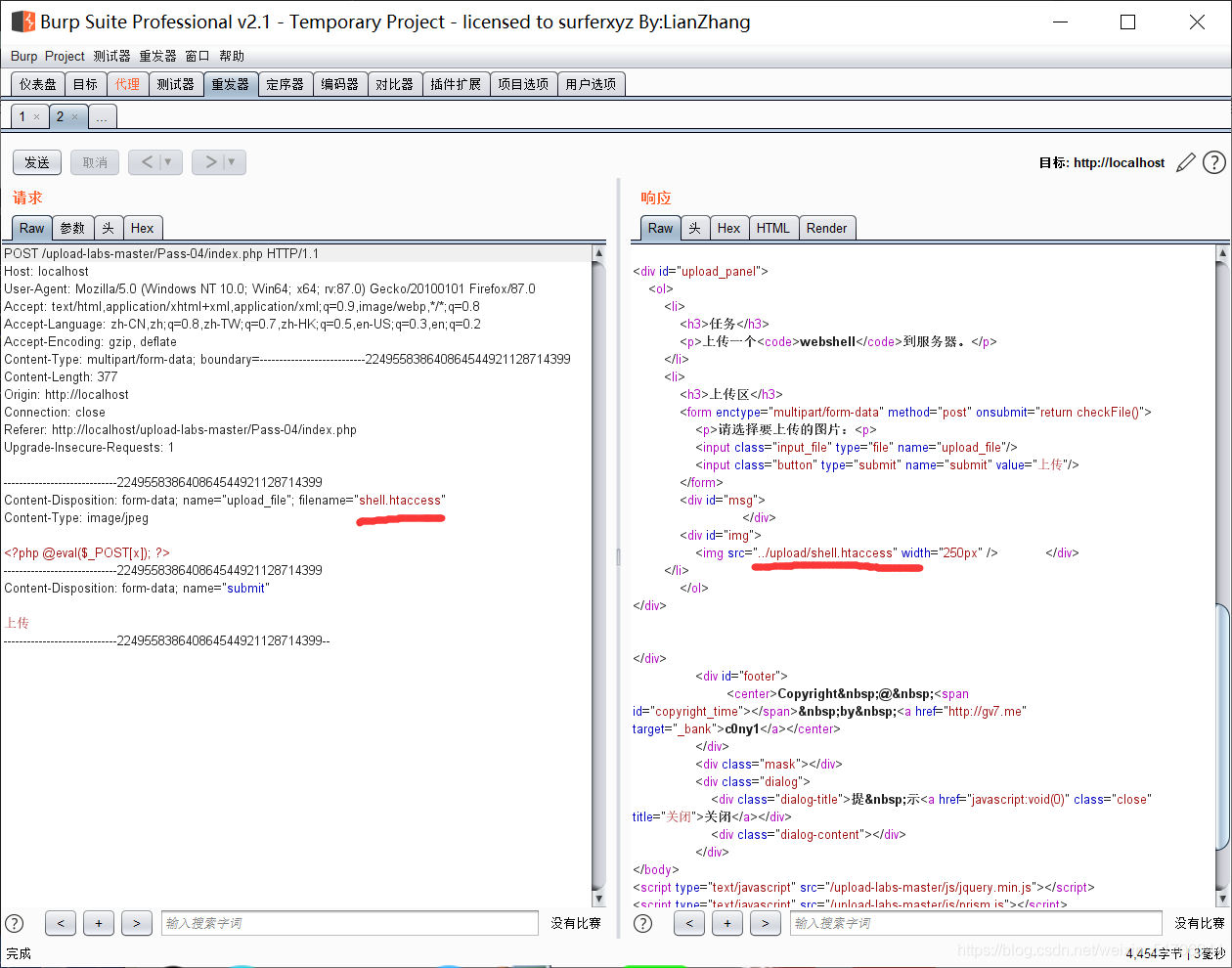The width and height of the screenshot is (1232, 968).
Task: Switch to the 插件扩展 tab
Action: click(x=456, y=84)
